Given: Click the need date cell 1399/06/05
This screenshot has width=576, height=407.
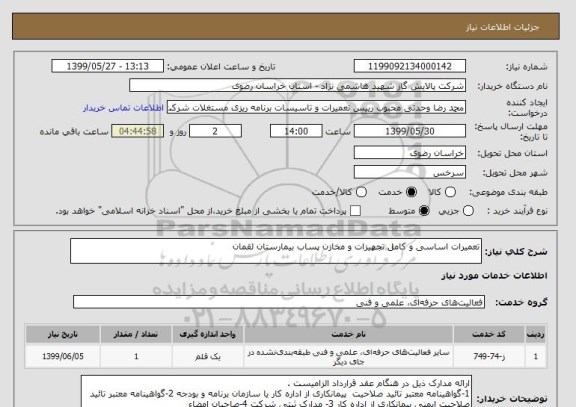Looking at the screenshot, I should (63, 356).
